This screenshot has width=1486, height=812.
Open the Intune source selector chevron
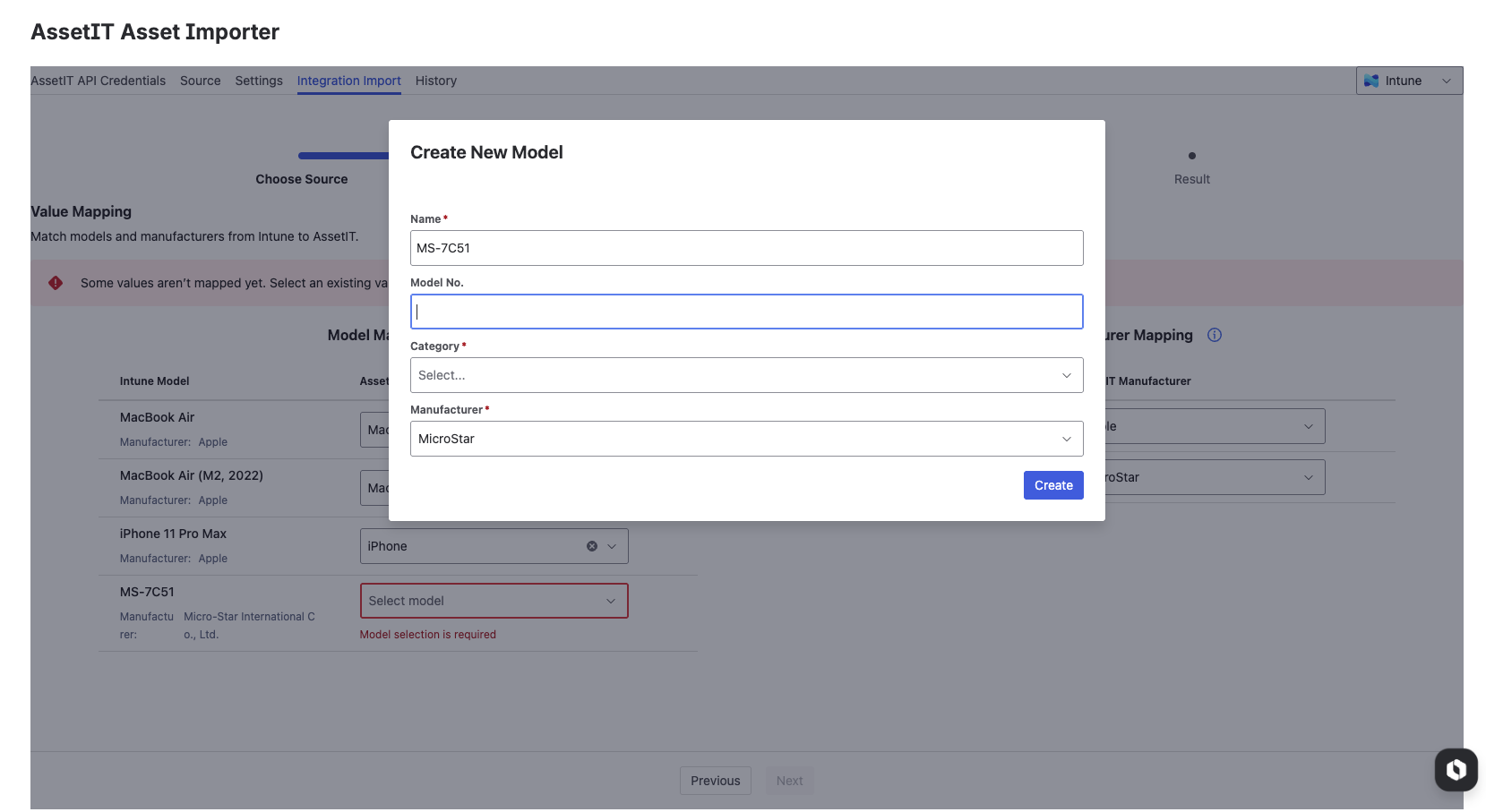coord(1446,81)
